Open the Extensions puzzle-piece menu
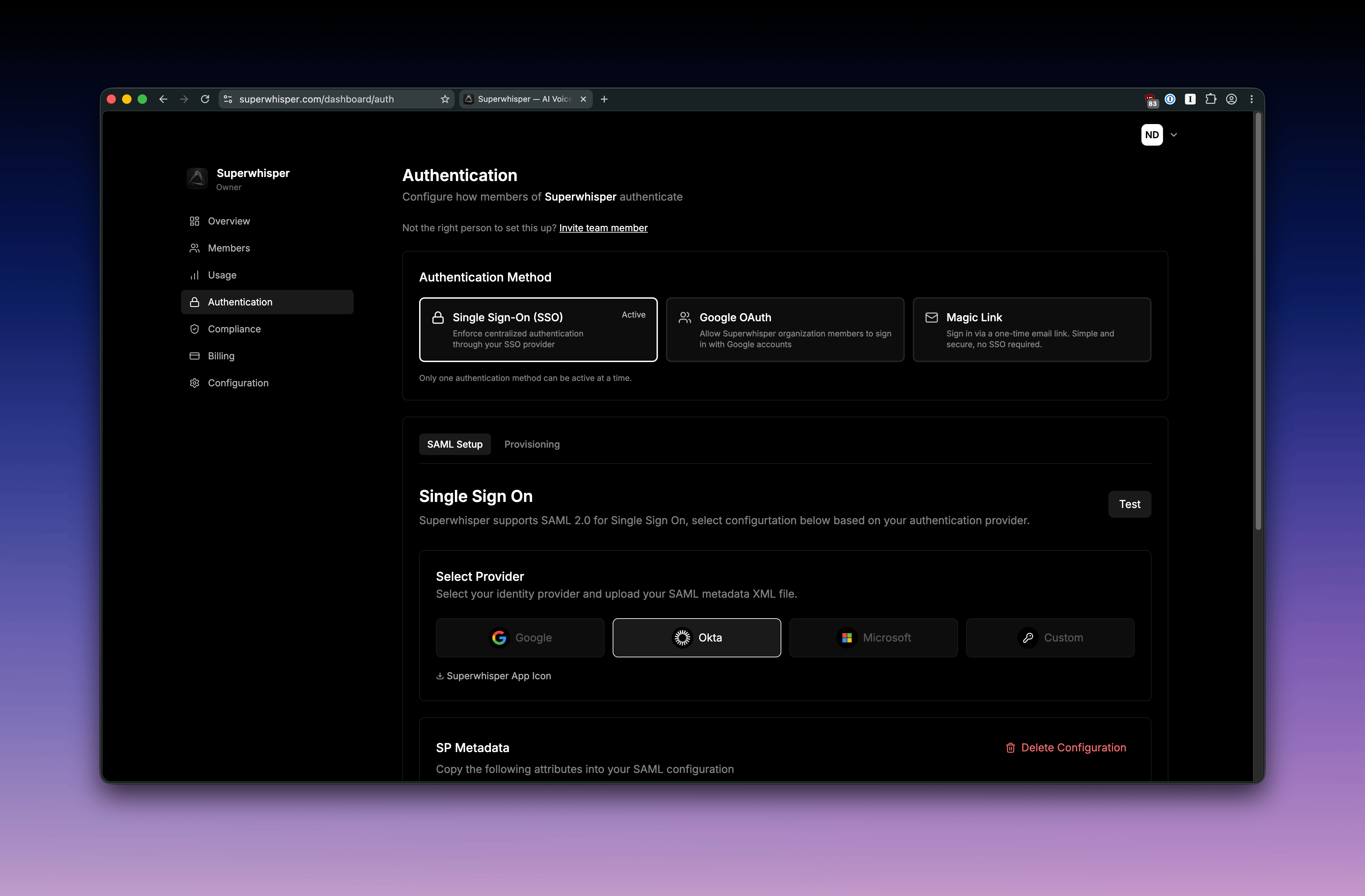 tap(1211, 99)
